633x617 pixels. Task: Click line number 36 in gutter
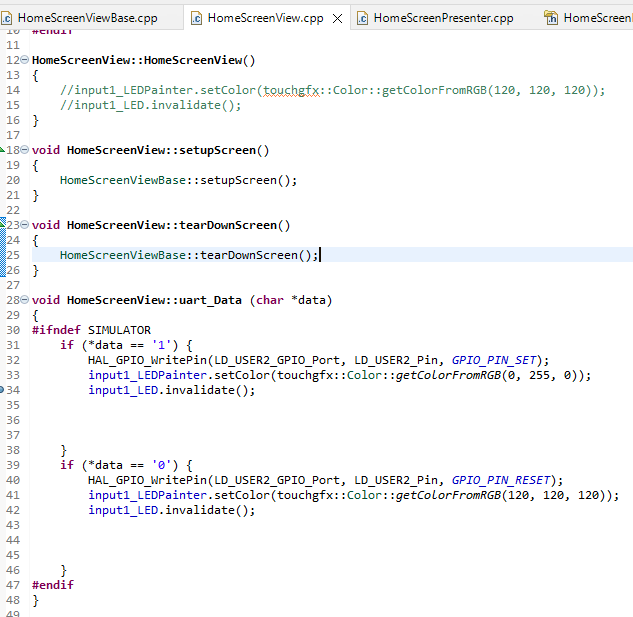13,420
